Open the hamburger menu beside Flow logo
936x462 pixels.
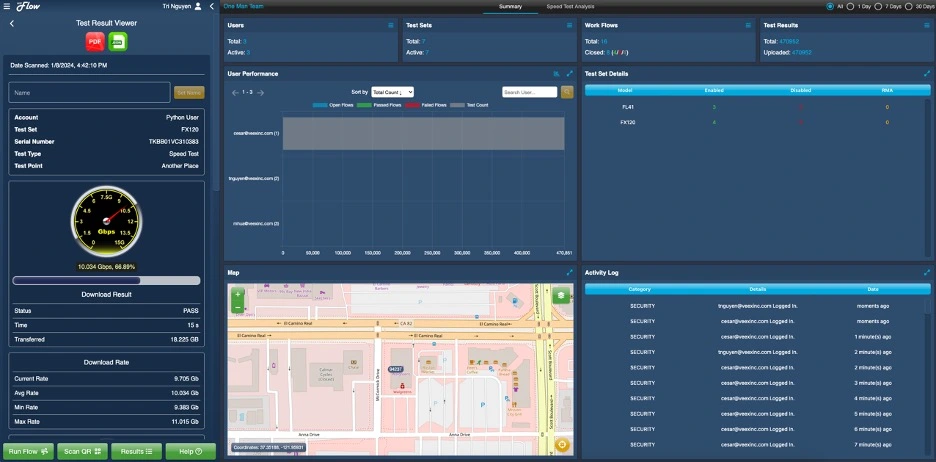pos(7,6)
